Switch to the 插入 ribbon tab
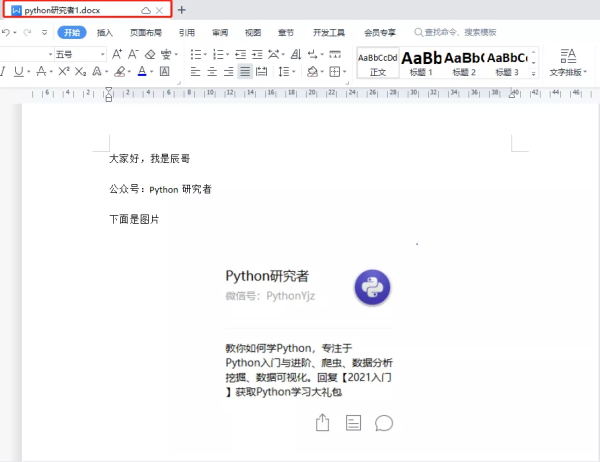The height and width of the screenshot is (462, 600). pyautogui.click(x=104, y=32)
